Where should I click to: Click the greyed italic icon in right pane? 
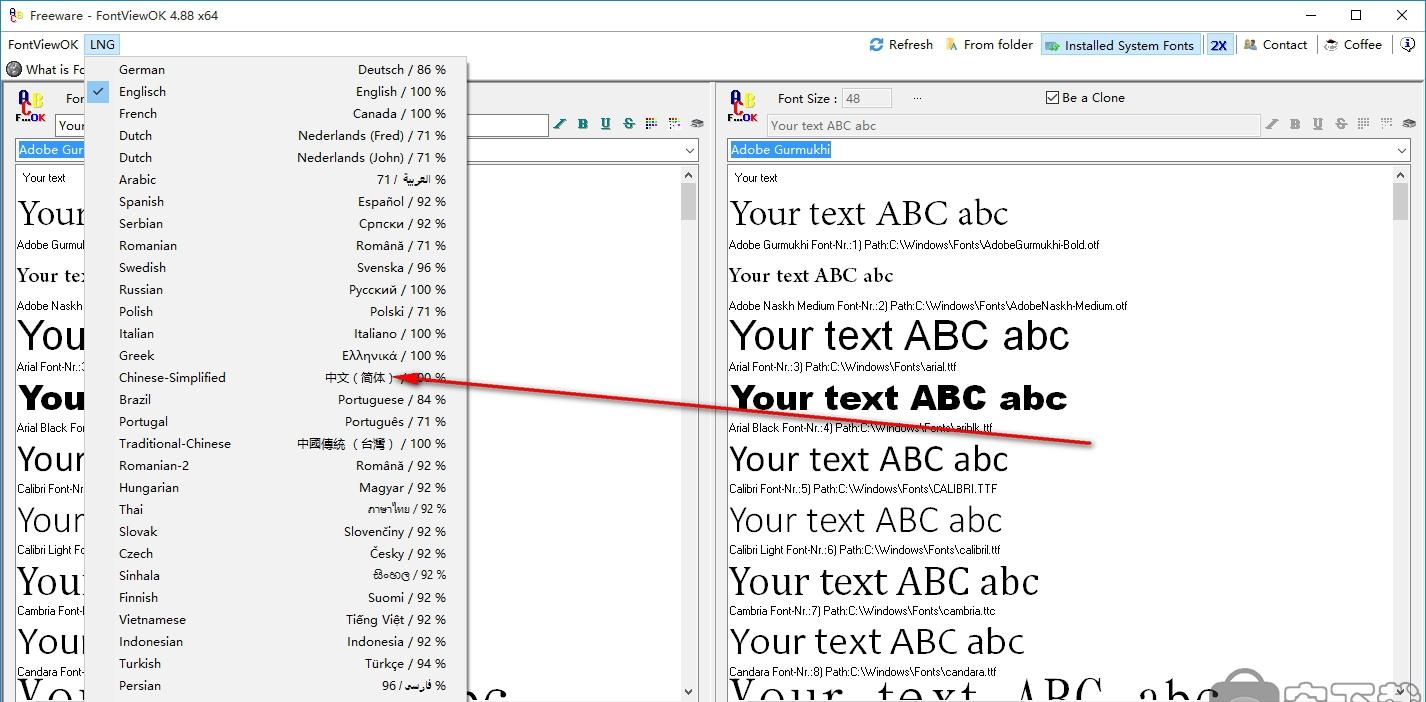pyautogui.click(x=1272, y=125)
